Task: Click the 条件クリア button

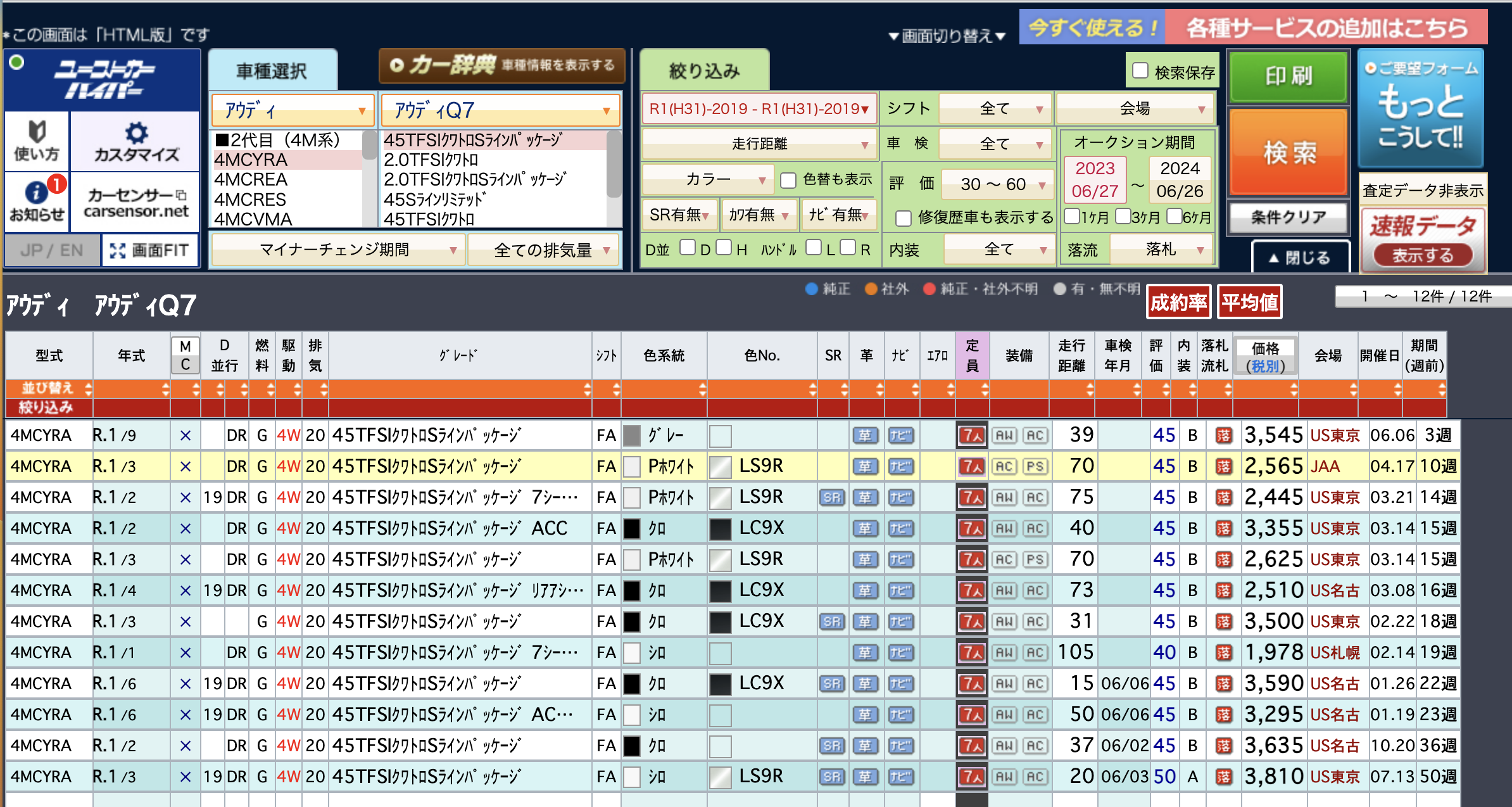Action: tap(1288, 217)
